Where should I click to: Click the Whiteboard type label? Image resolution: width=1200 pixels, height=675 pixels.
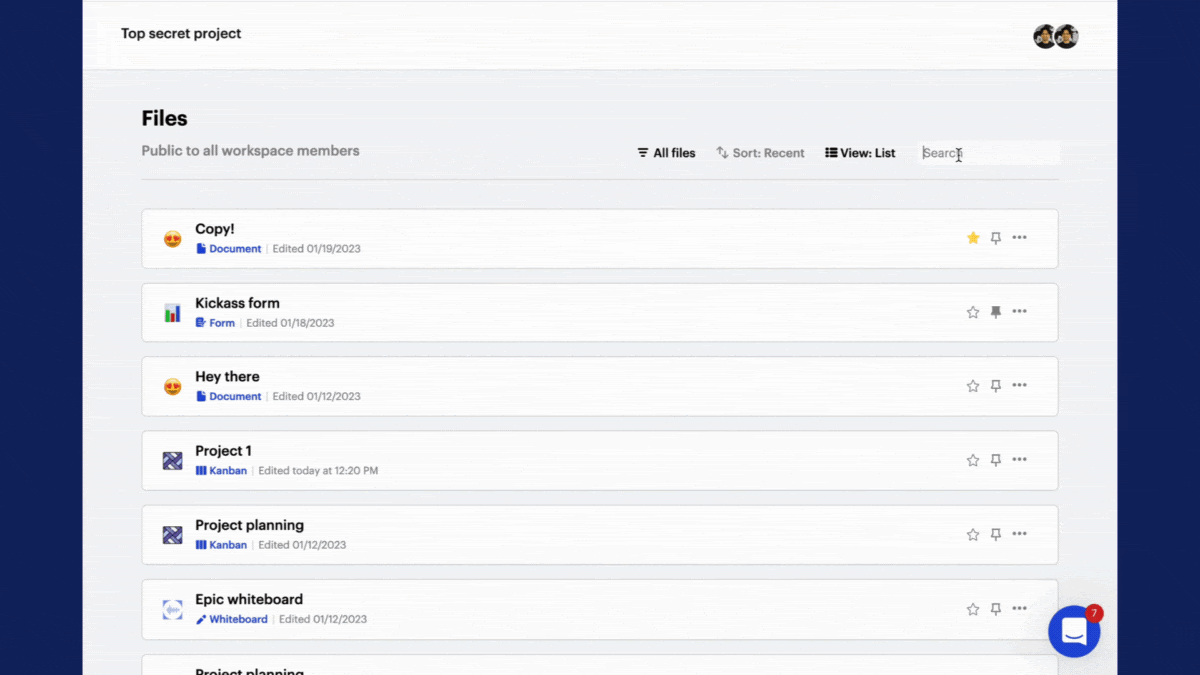tap(232, 620)
